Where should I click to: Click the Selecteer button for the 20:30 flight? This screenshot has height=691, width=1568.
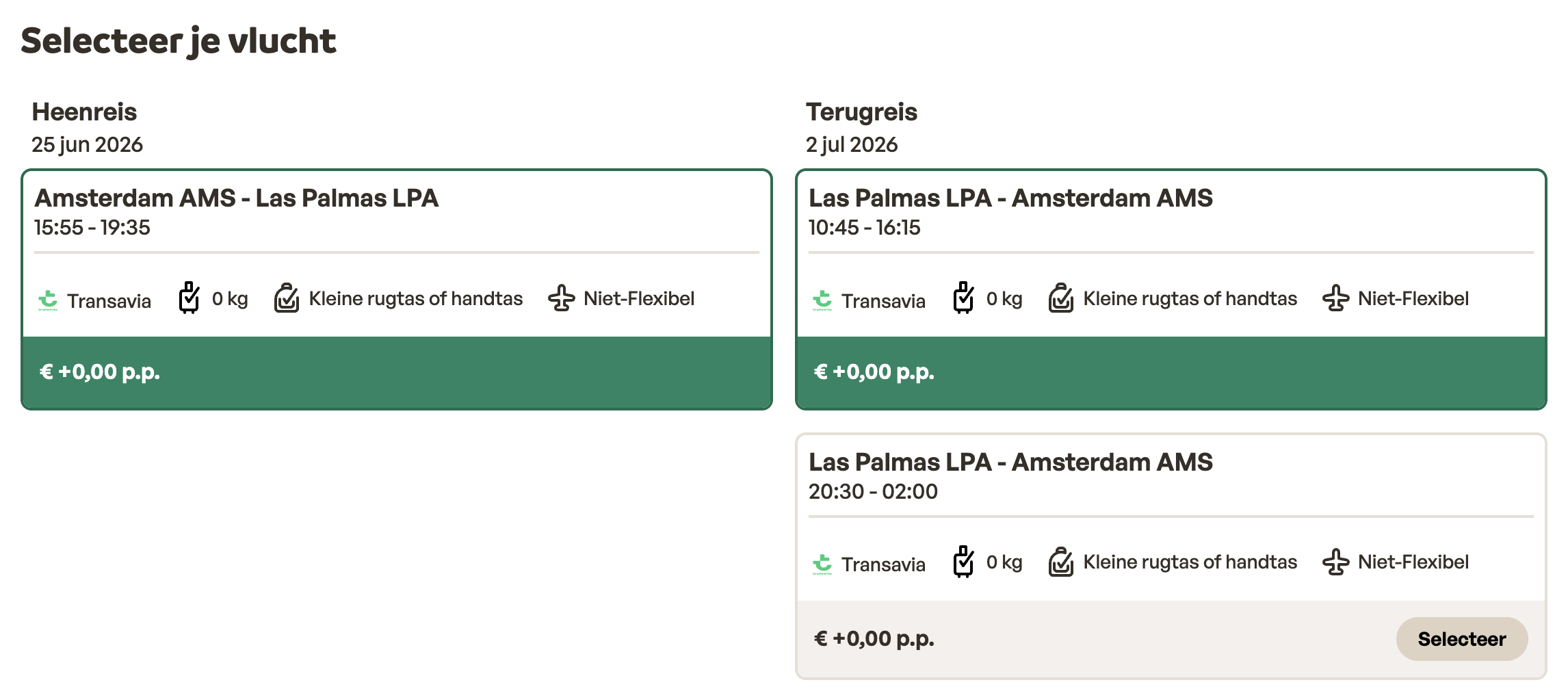1461,638
